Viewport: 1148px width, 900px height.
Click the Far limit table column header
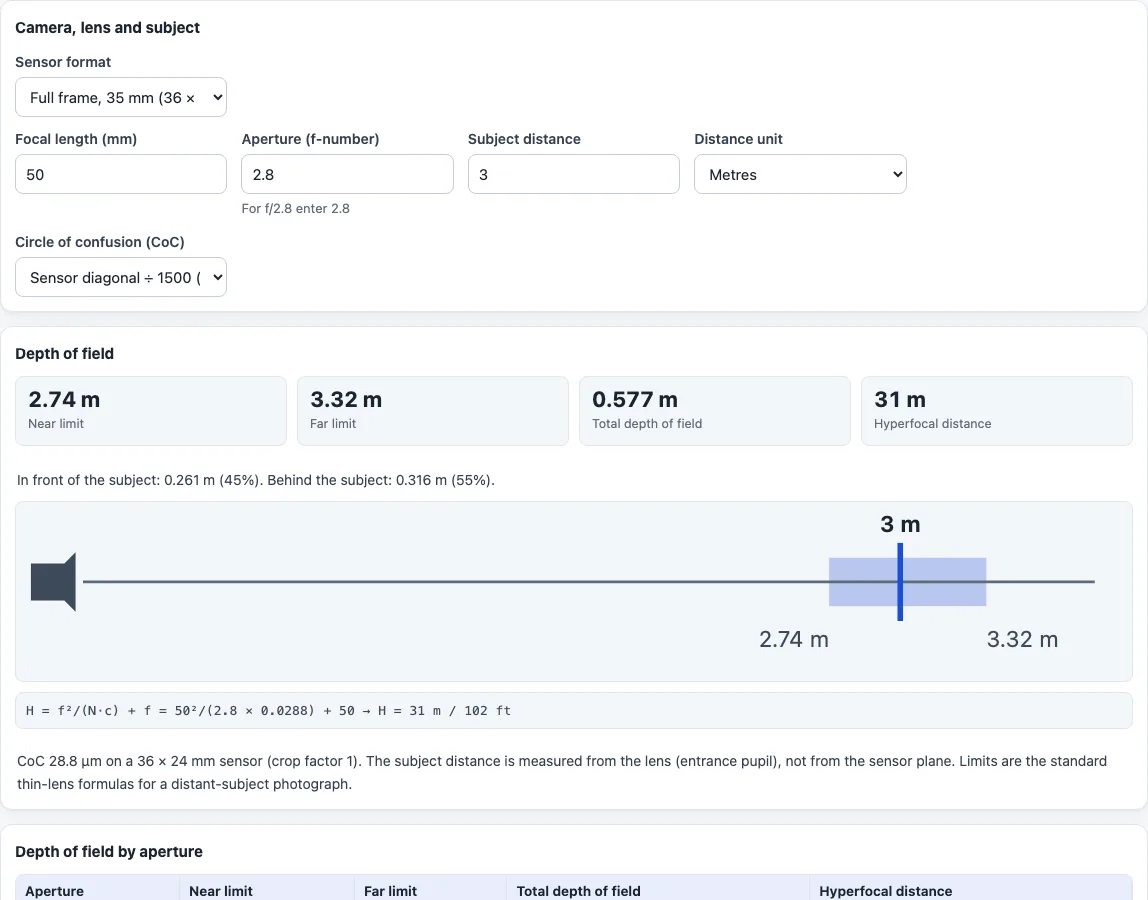[x=430, y=890]
